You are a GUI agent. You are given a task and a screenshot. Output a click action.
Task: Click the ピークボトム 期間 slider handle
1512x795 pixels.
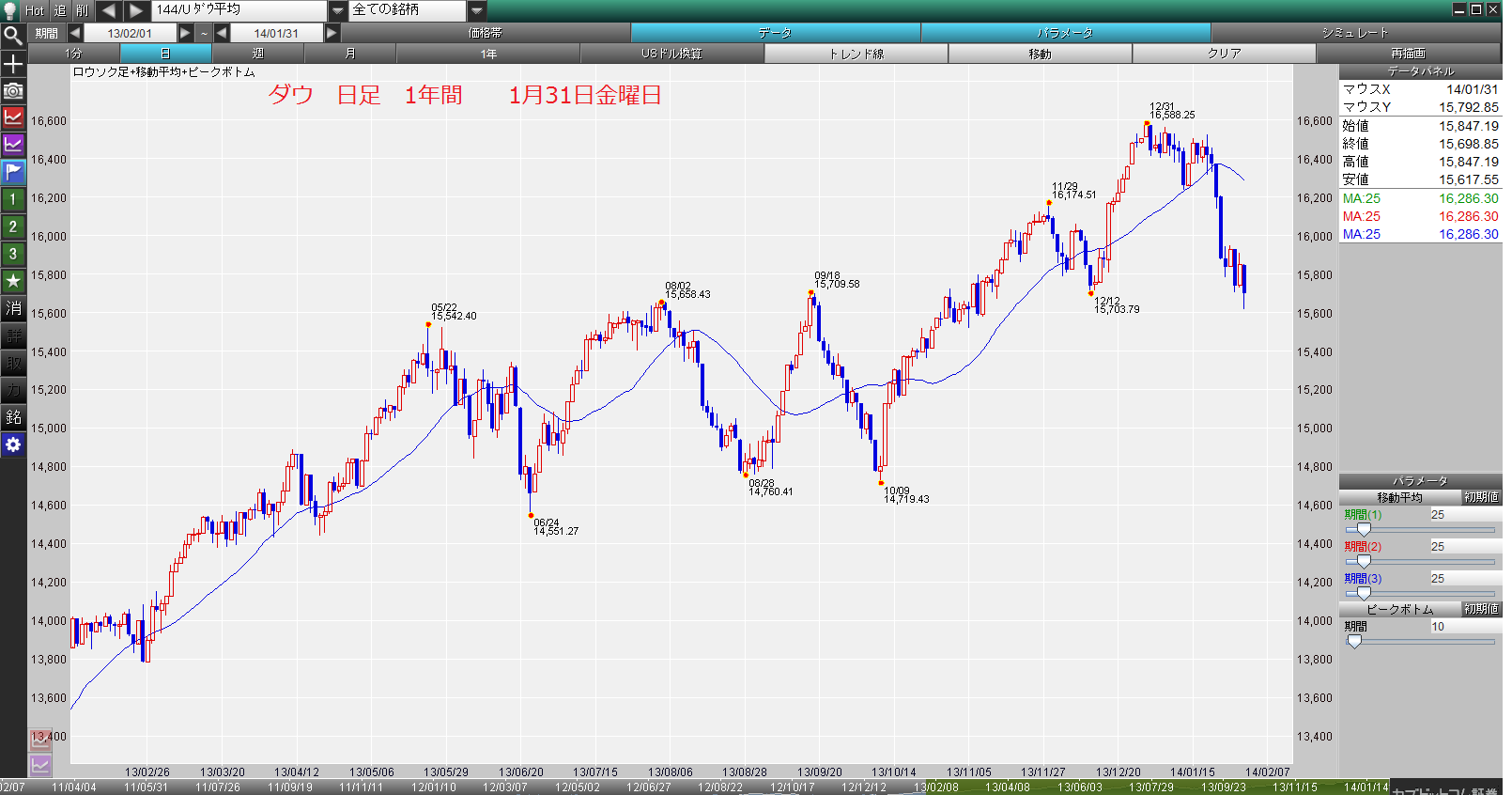(x=1354, y=641)
